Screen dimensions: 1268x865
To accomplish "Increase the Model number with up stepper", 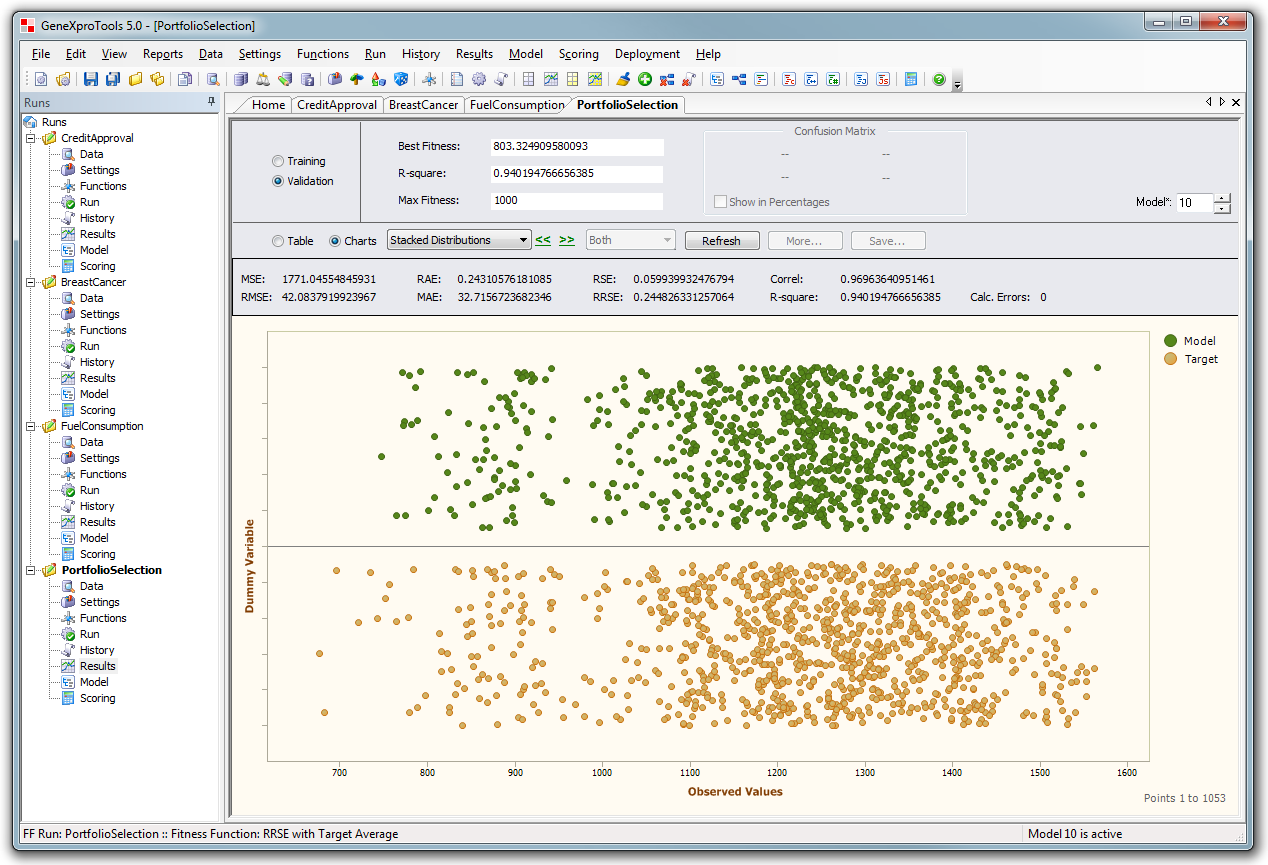I will pyautogui.click(x=1222, y=198).
